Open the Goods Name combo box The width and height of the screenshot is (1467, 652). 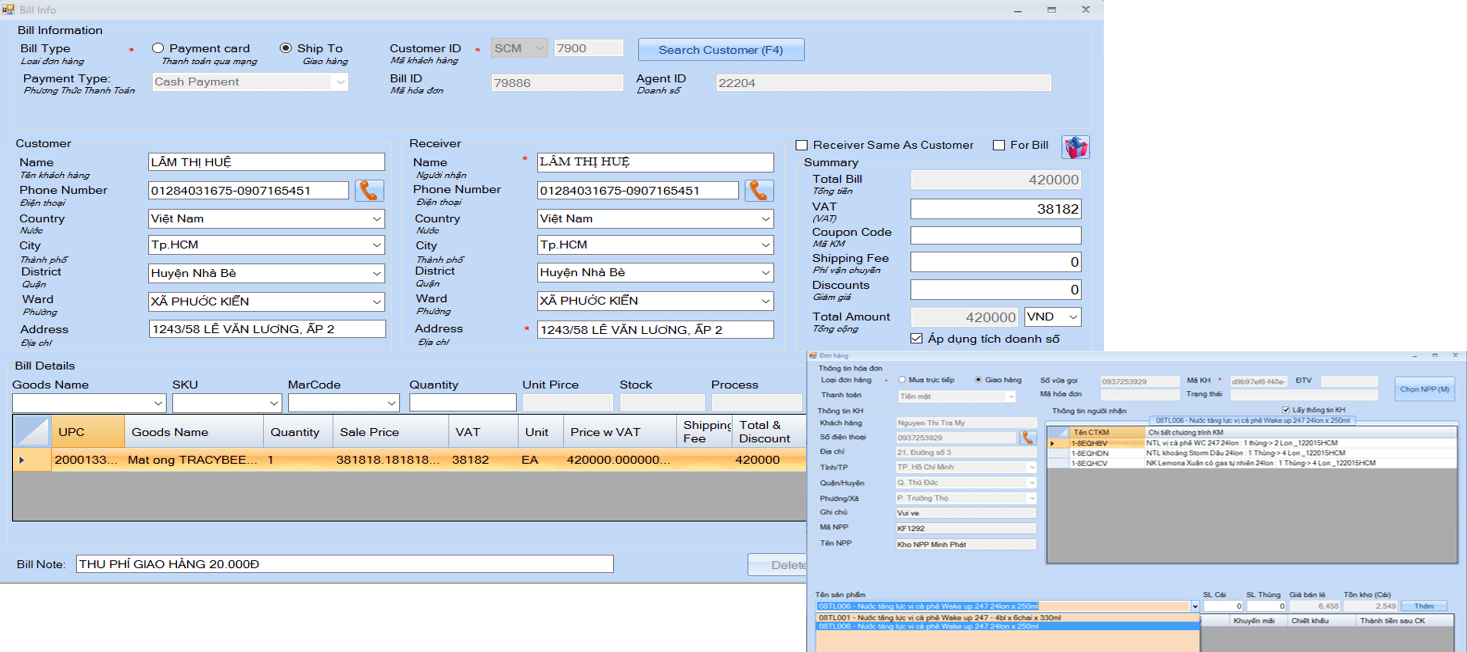point(158,403)
